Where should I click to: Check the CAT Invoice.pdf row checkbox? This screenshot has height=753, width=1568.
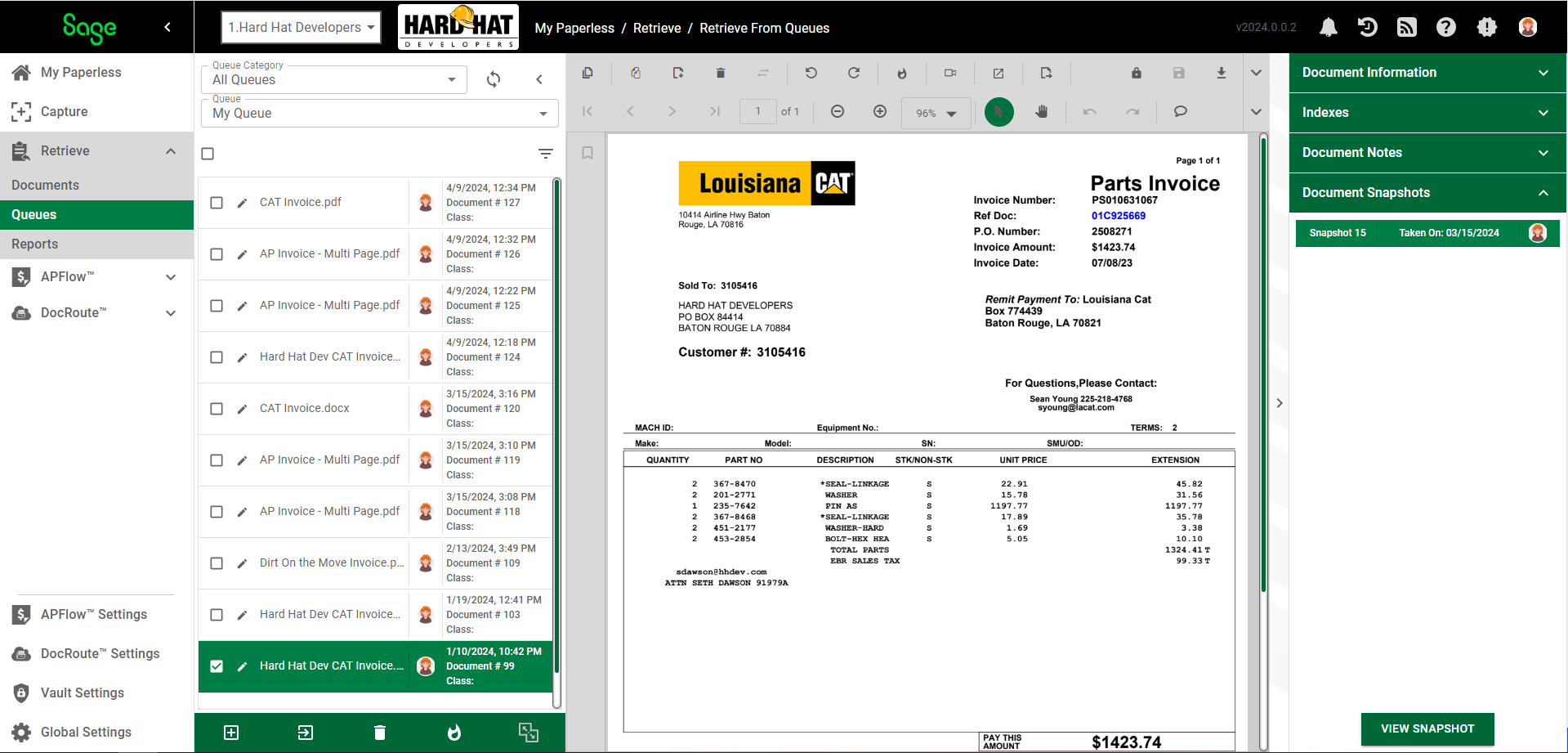coord(217,203)
